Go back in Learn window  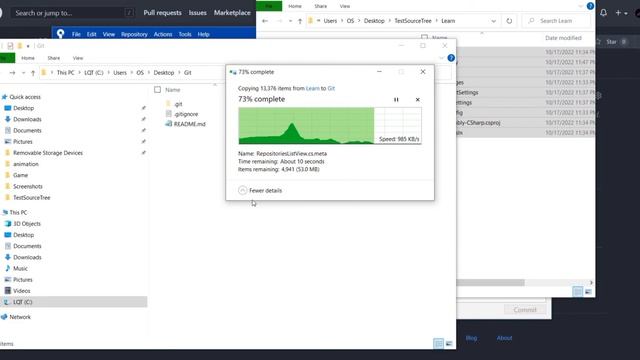(265, 21)
